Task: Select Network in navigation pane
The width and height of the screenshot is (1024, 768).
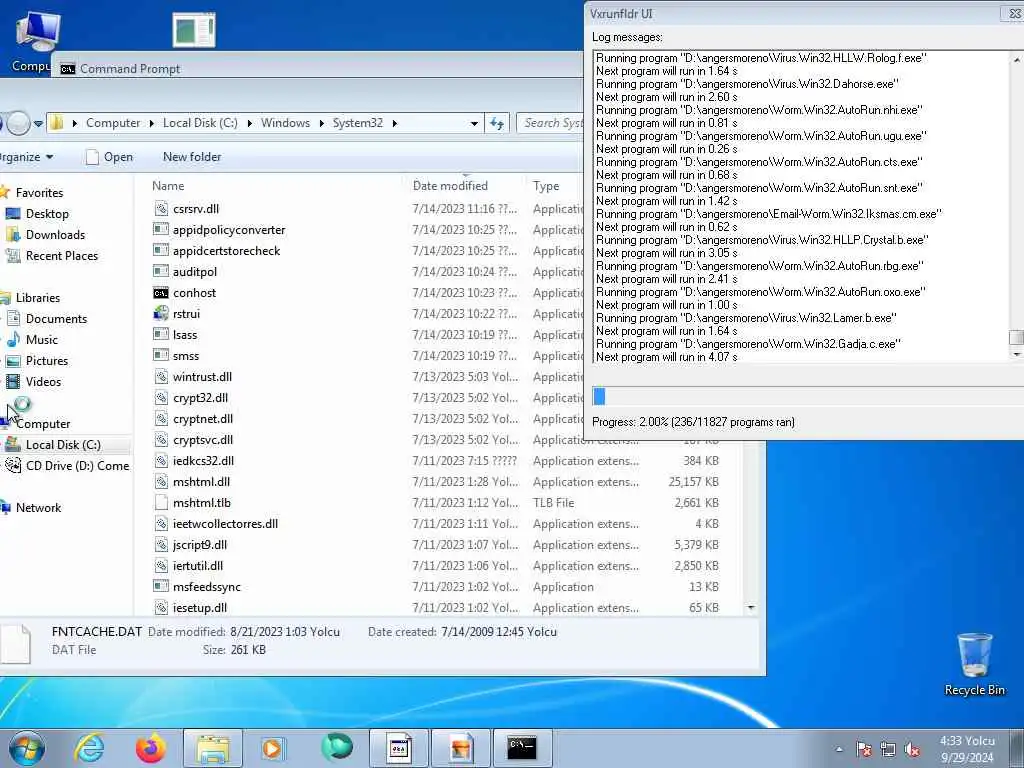Action: [39, 507]
